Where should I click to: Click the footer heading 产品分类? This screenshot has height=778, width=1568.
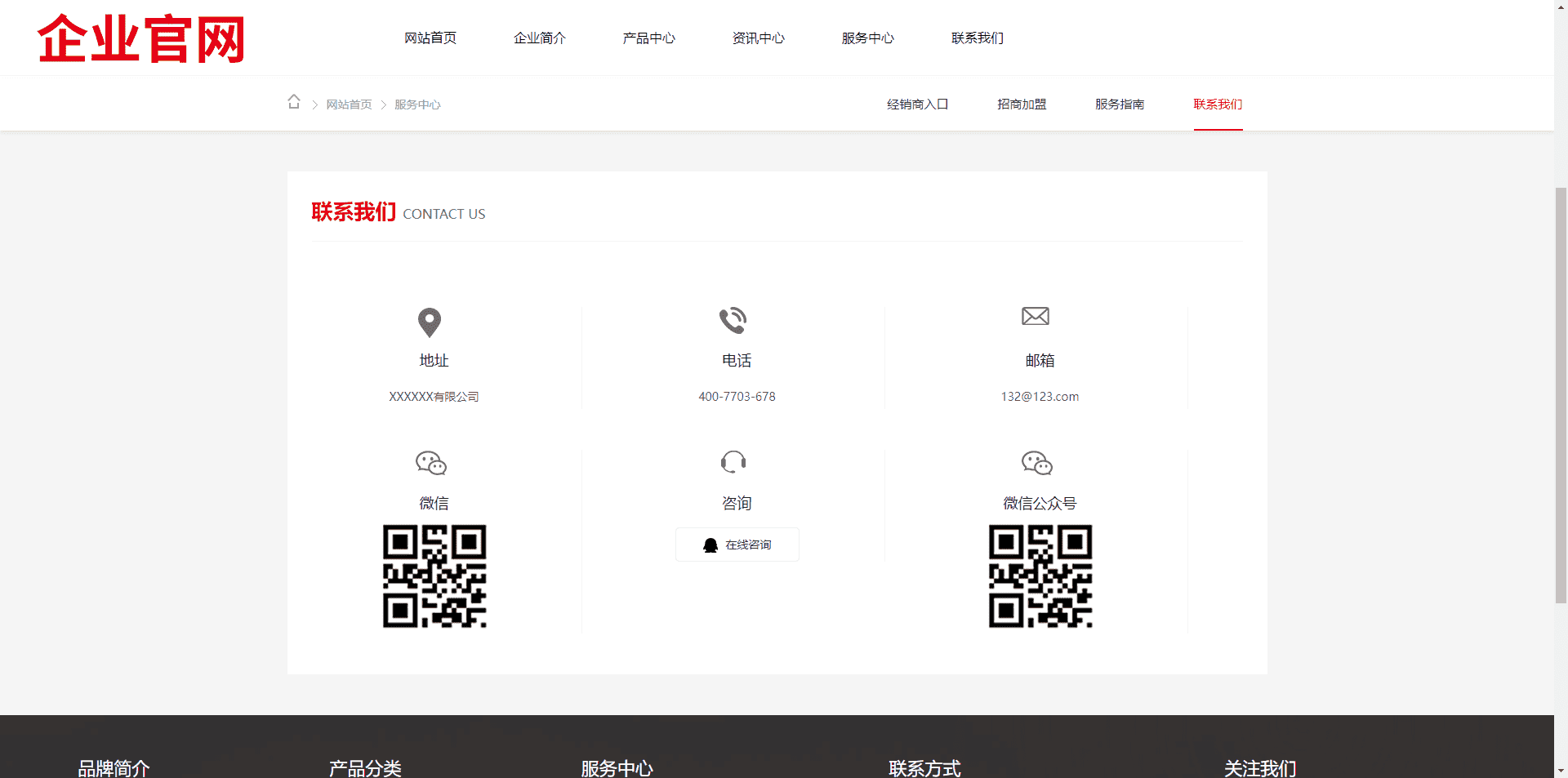pos(365,768)
